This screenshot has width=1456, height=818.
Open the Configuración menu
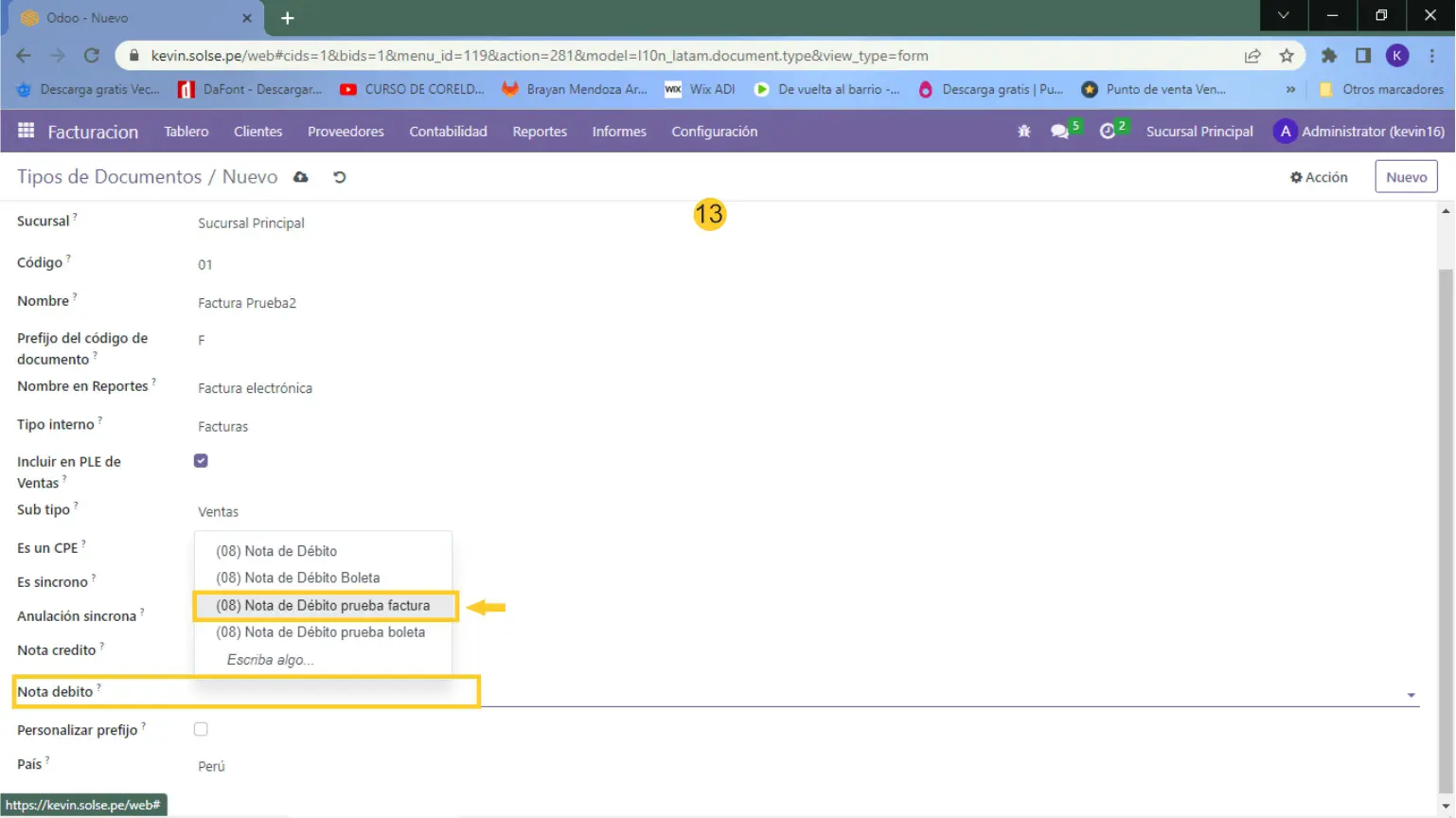[x=714, y=132]
